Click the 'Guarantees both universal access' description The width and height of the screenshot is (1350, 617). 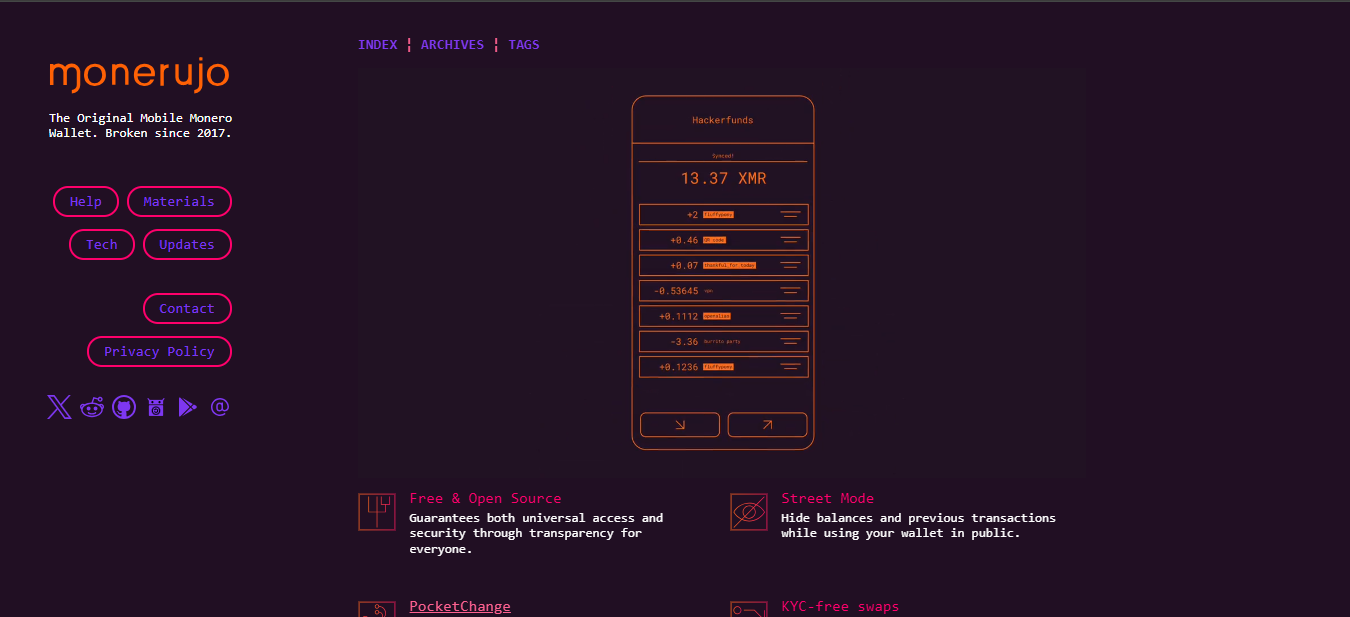click(536, 534)
